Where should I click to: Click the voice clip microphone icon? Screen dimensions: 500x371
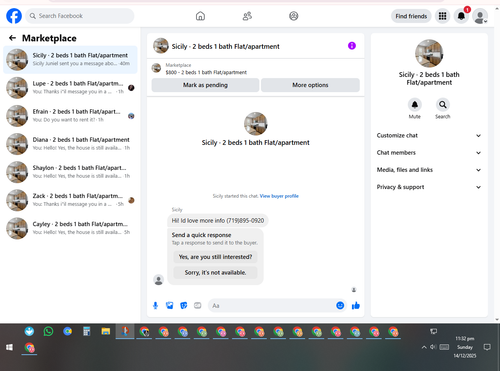click(x=155, y=305)
